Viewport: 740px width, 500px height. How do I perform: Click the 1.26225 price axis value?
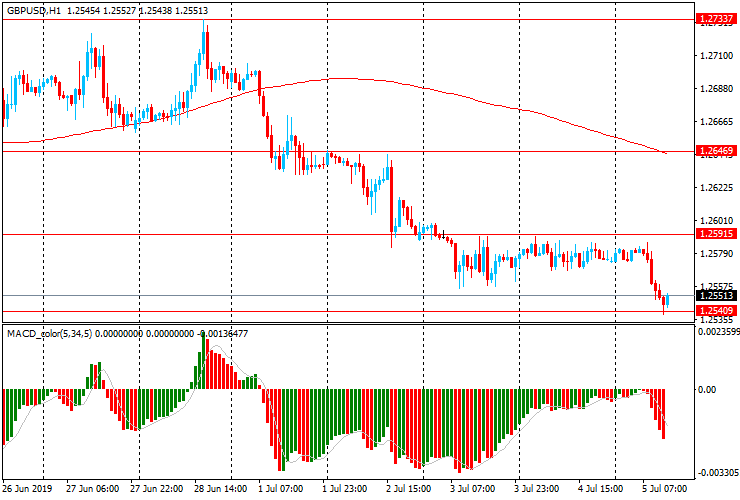pos(716,188)
